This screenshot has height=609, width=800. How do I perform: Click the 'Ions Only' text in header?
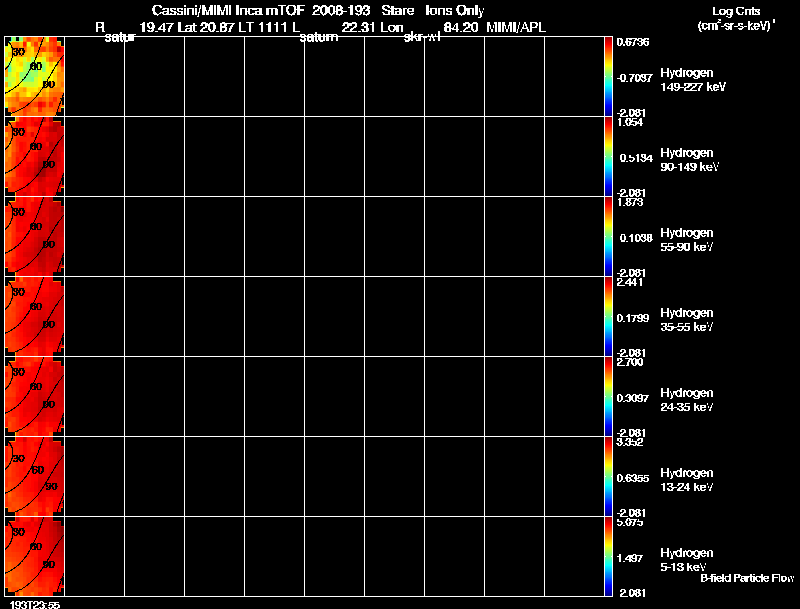pyautogui.click(x=455, y=10)
